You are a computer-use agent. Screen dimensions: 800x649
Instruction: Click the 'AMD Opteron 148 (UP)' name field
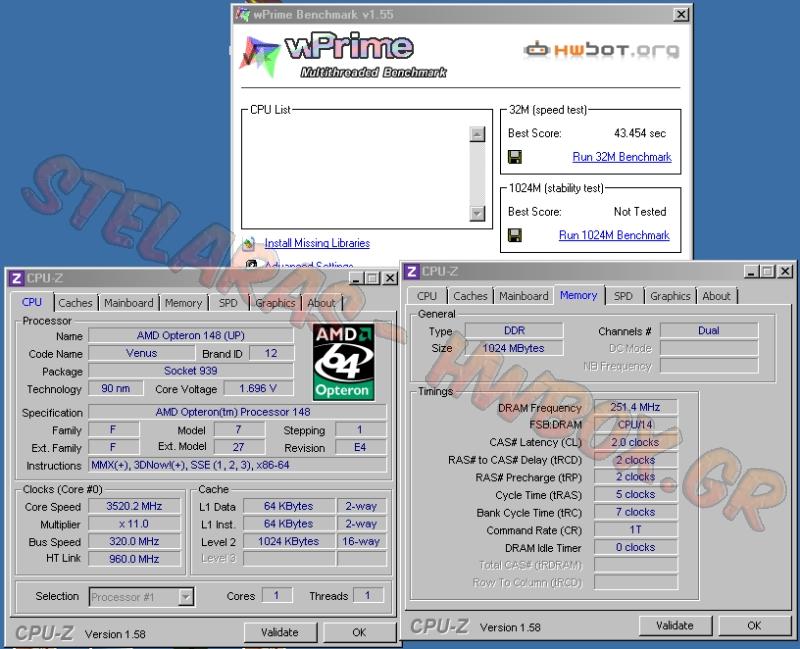(191, 335)
